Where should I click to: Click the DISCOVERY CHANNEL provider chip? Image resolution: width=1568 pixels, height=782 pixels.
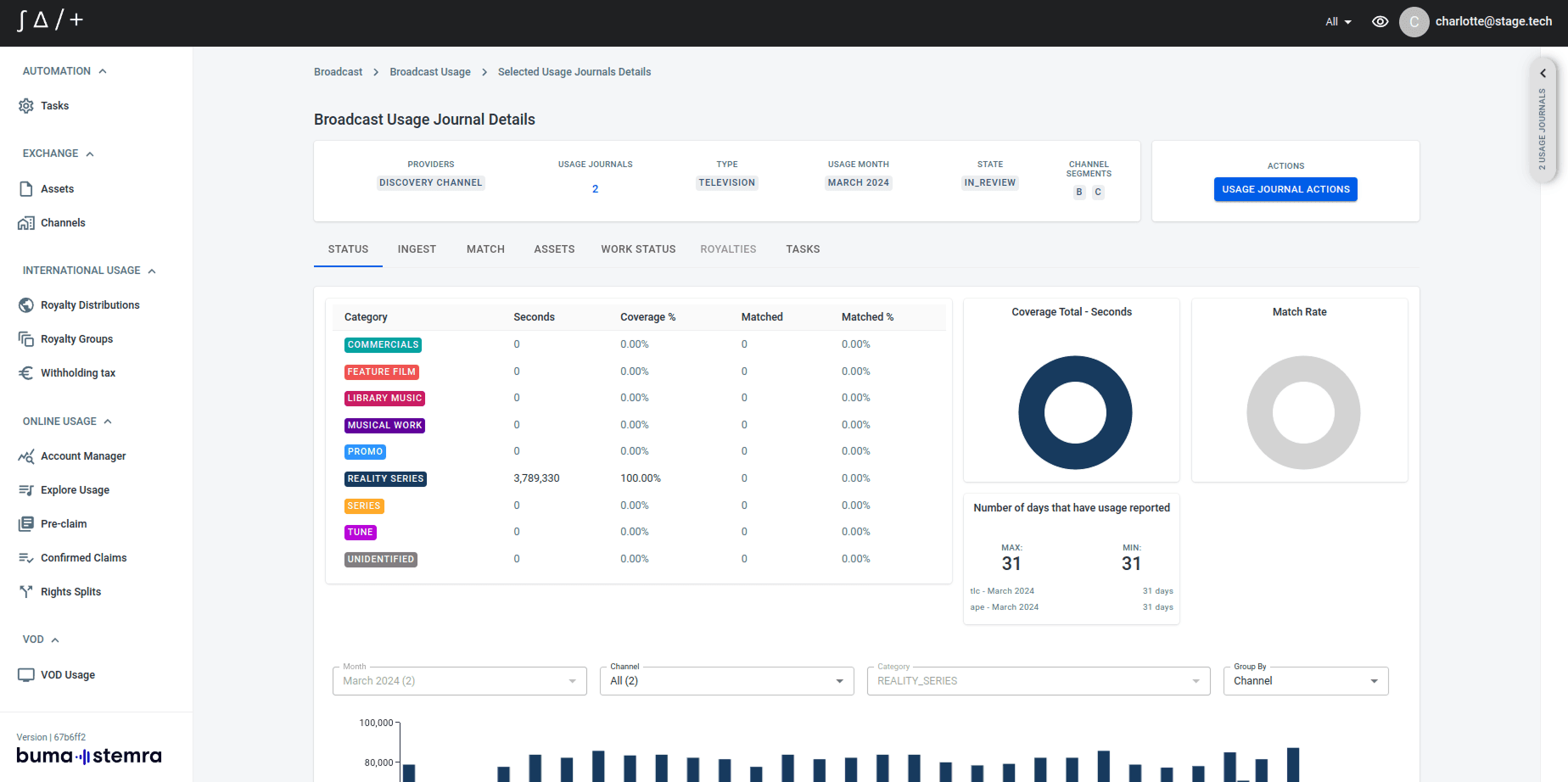click(x=431, y=182)
